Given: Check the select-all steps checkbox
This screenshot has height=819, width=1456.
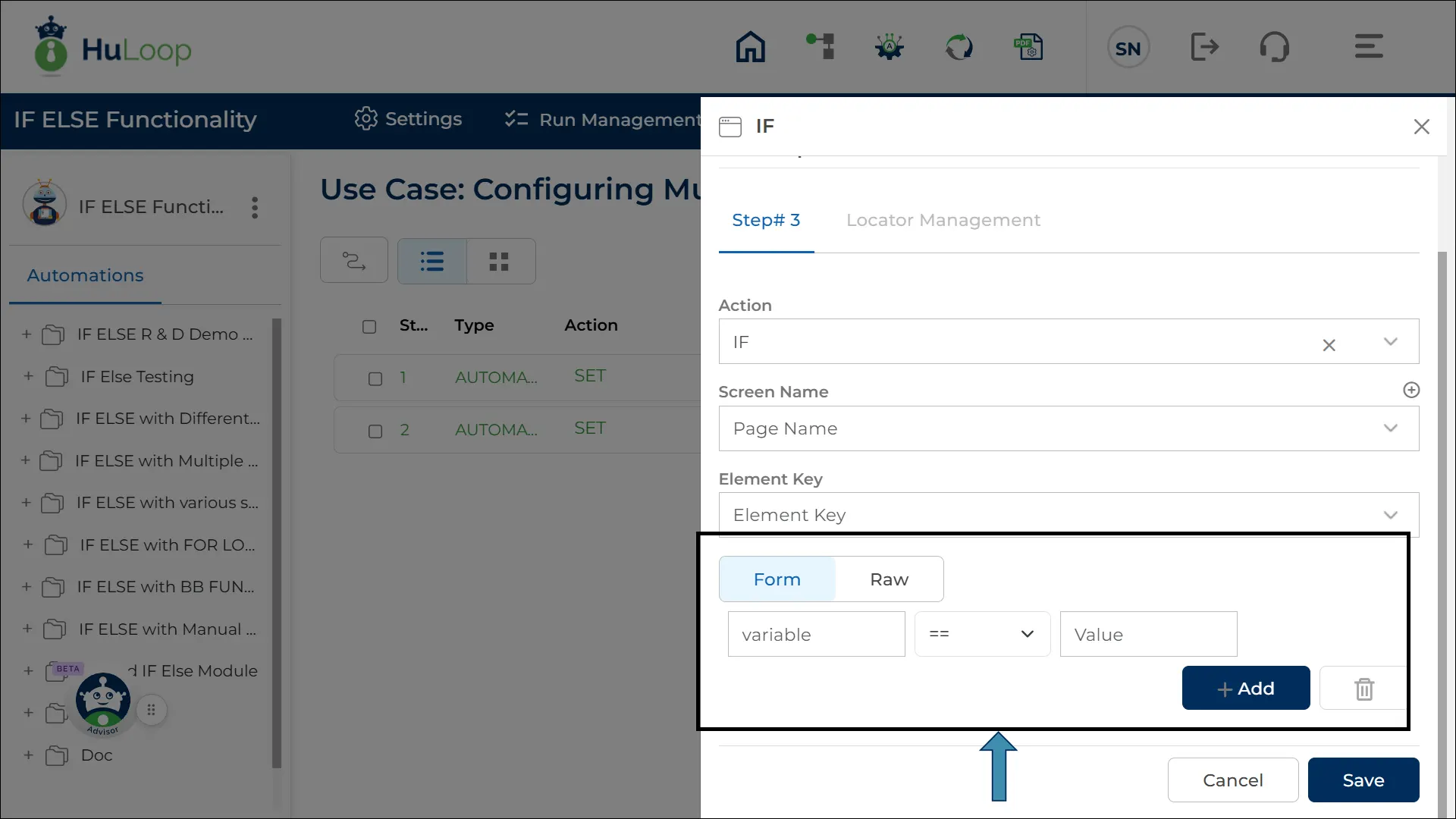Looking at the screenshot, I should click(x=369, y=327).
